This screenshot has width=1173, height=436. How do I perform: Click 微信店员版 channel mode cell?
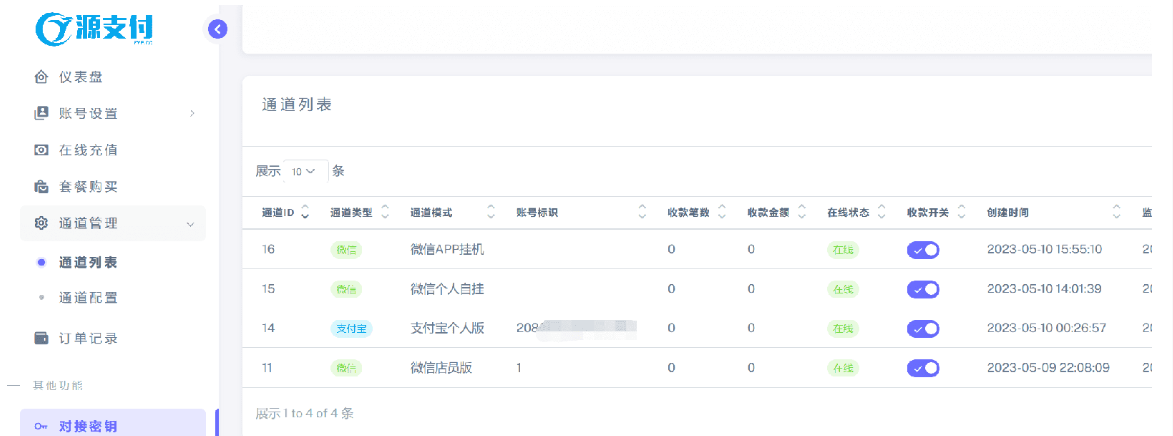pos(441,368)
